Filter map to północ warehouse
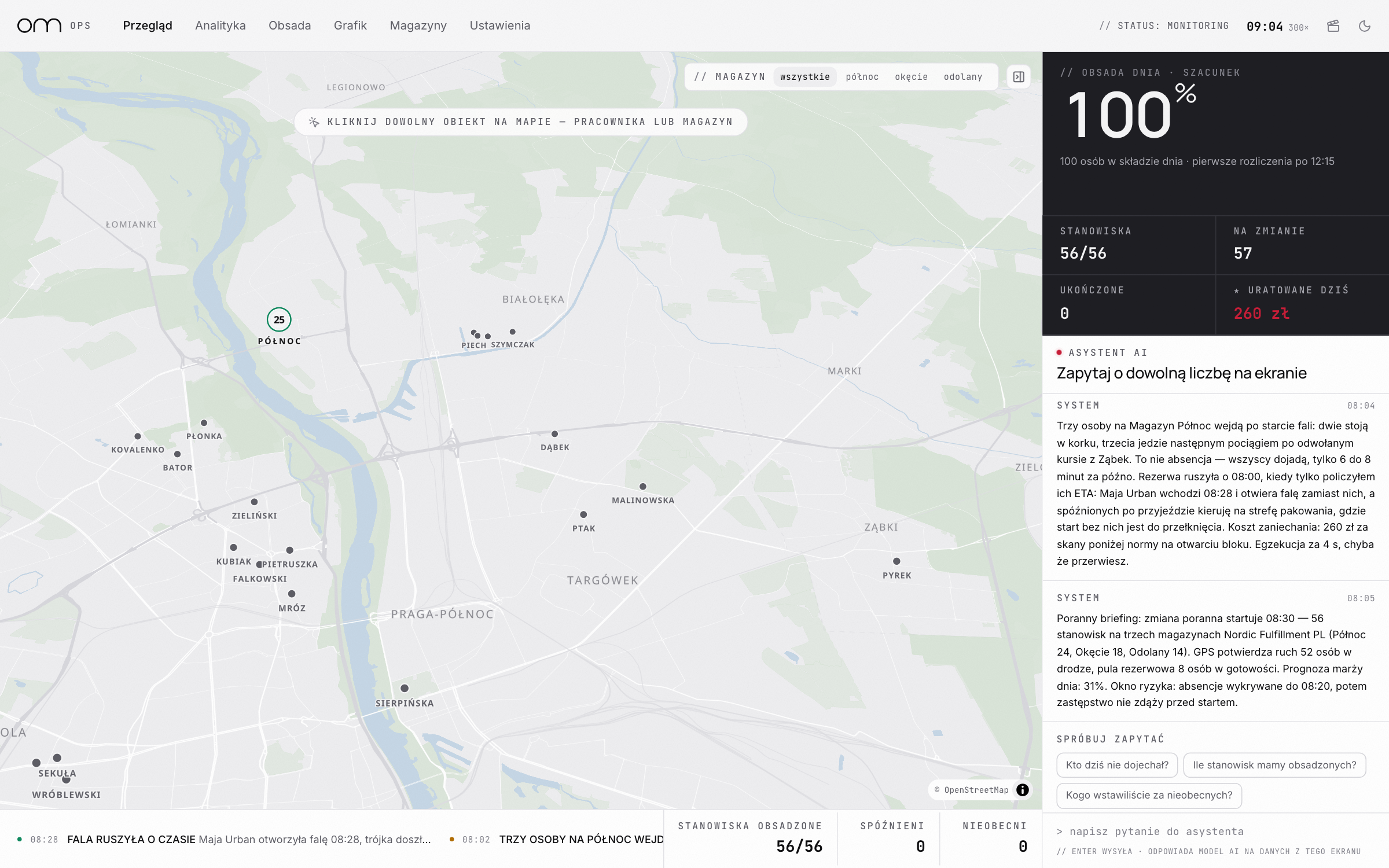This screenshot has width=1389, height=868. [862, 77]
